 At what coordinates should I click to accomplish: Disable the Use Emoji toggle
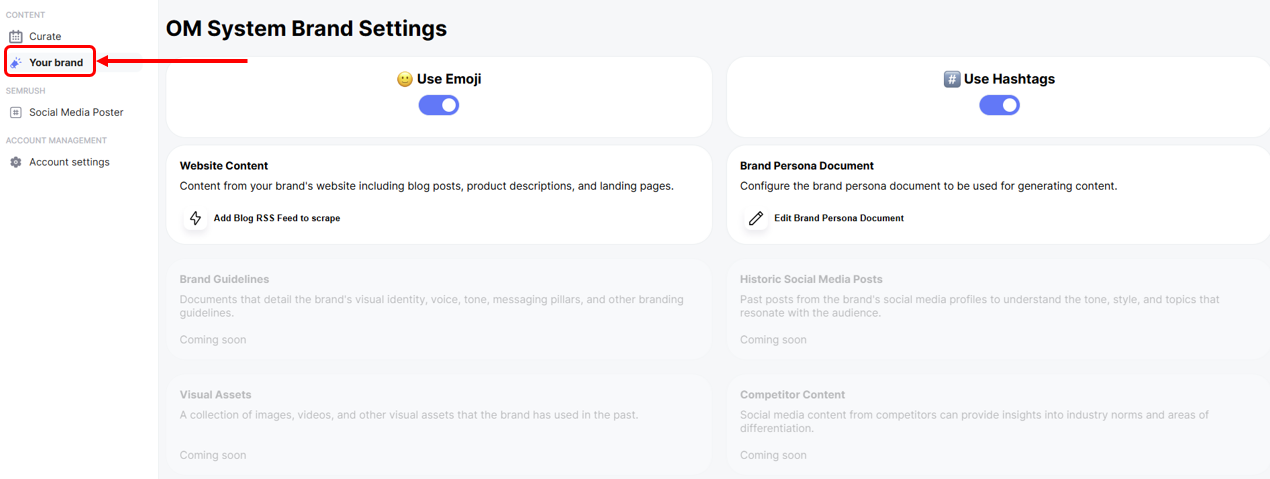click(439, 105)
